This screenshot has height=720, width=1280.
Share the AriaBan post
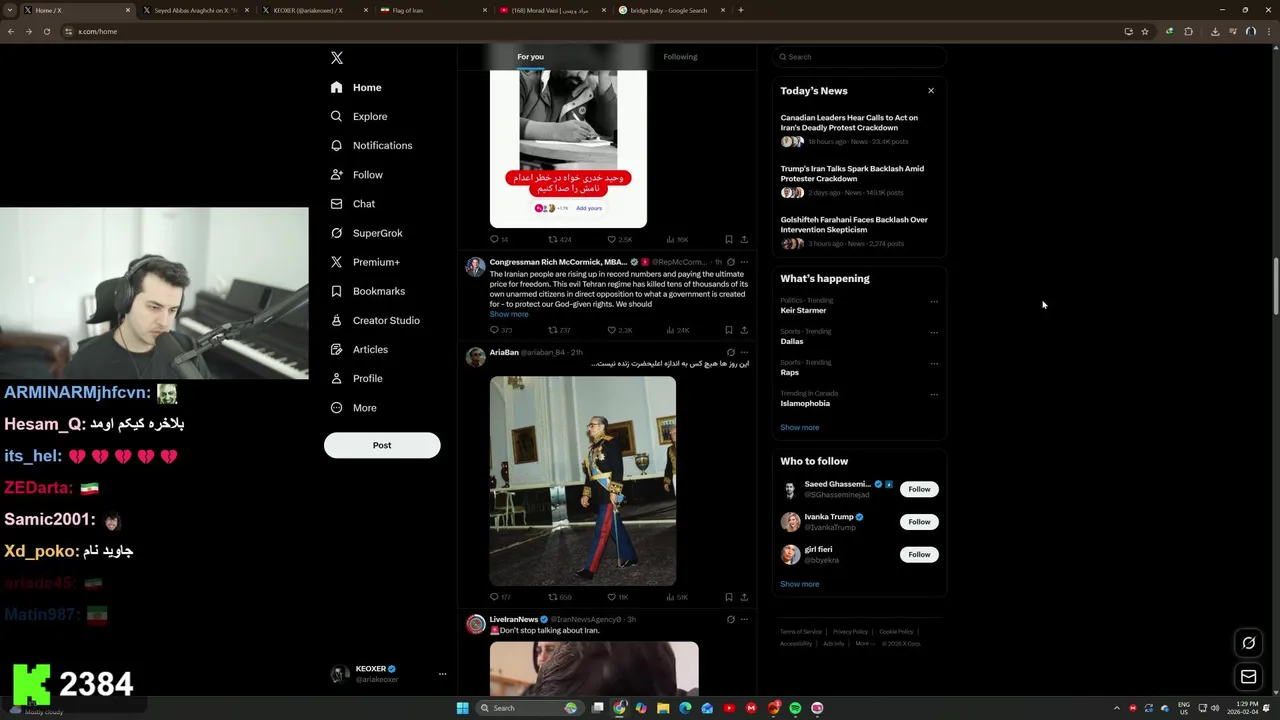tap(744, 597)
